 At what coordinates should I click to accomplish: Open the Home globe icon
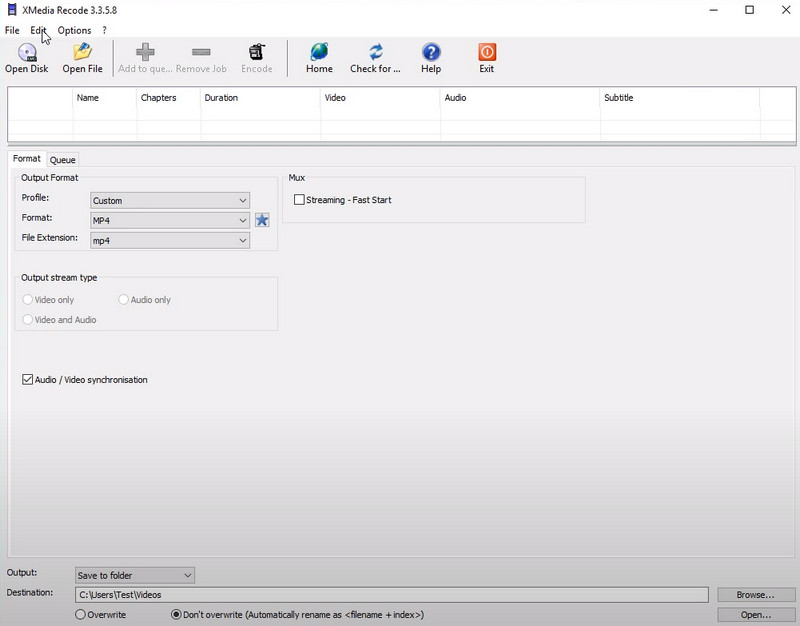319,52
